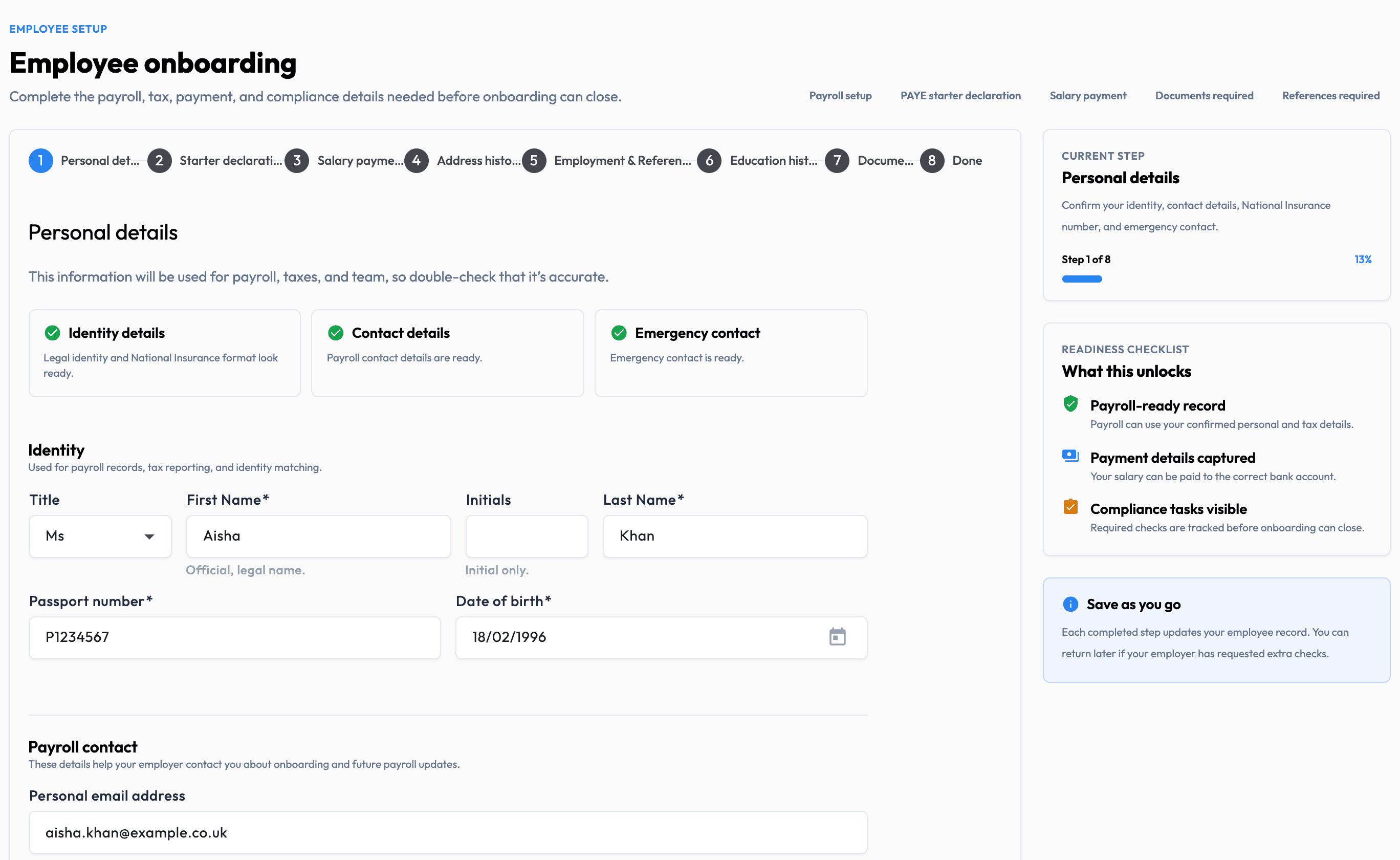Open the Title dropdown showing Ms
Viewport: 1400px width, 860px height.
coord(100,536)
